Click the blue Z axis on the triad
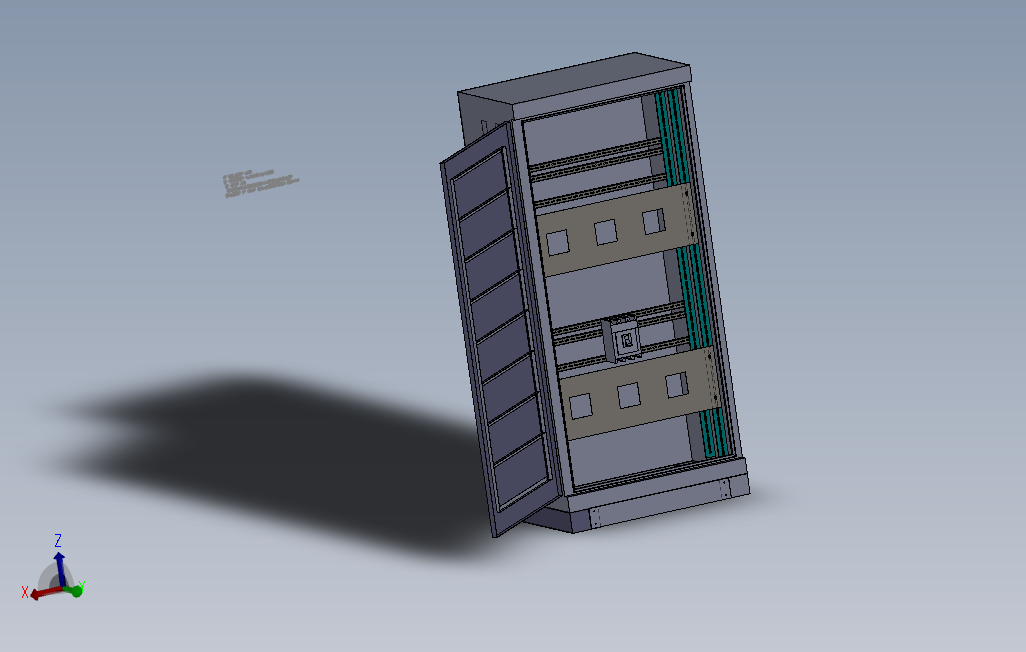The image size is (1026, 652). pos(60,568)
